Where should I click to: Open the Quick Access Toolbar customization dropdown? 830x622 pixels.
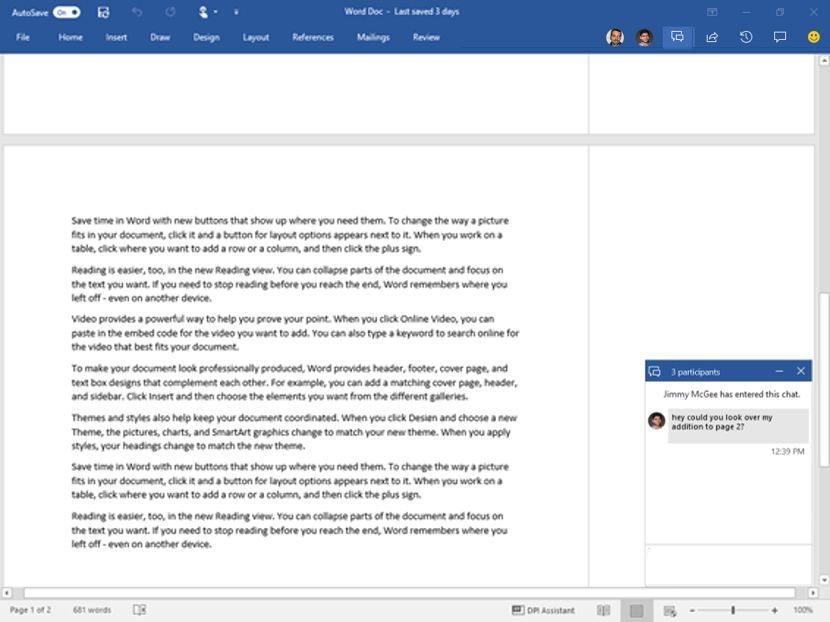coord(236,11)
